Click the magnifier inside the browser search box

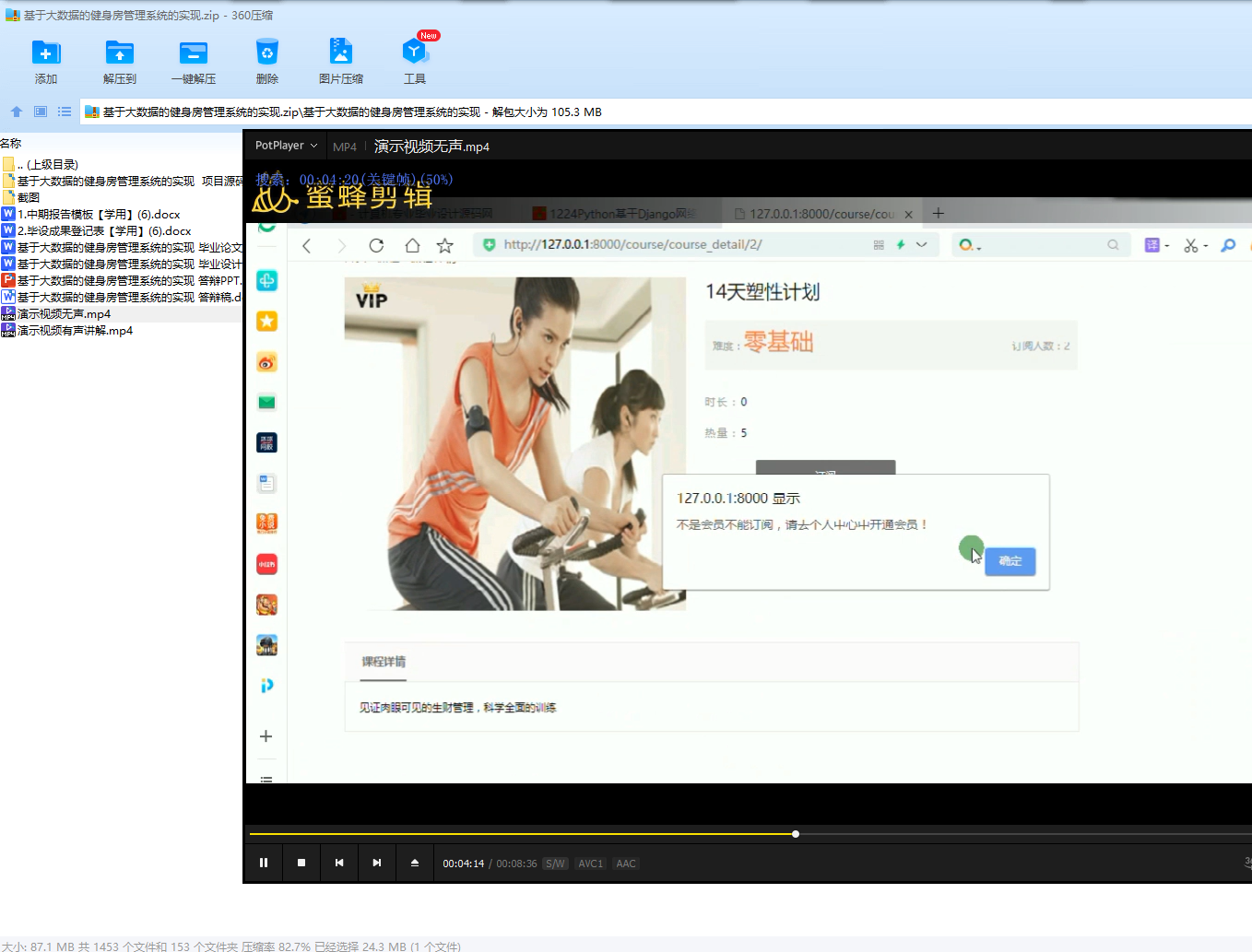(x=1114, y=244)
